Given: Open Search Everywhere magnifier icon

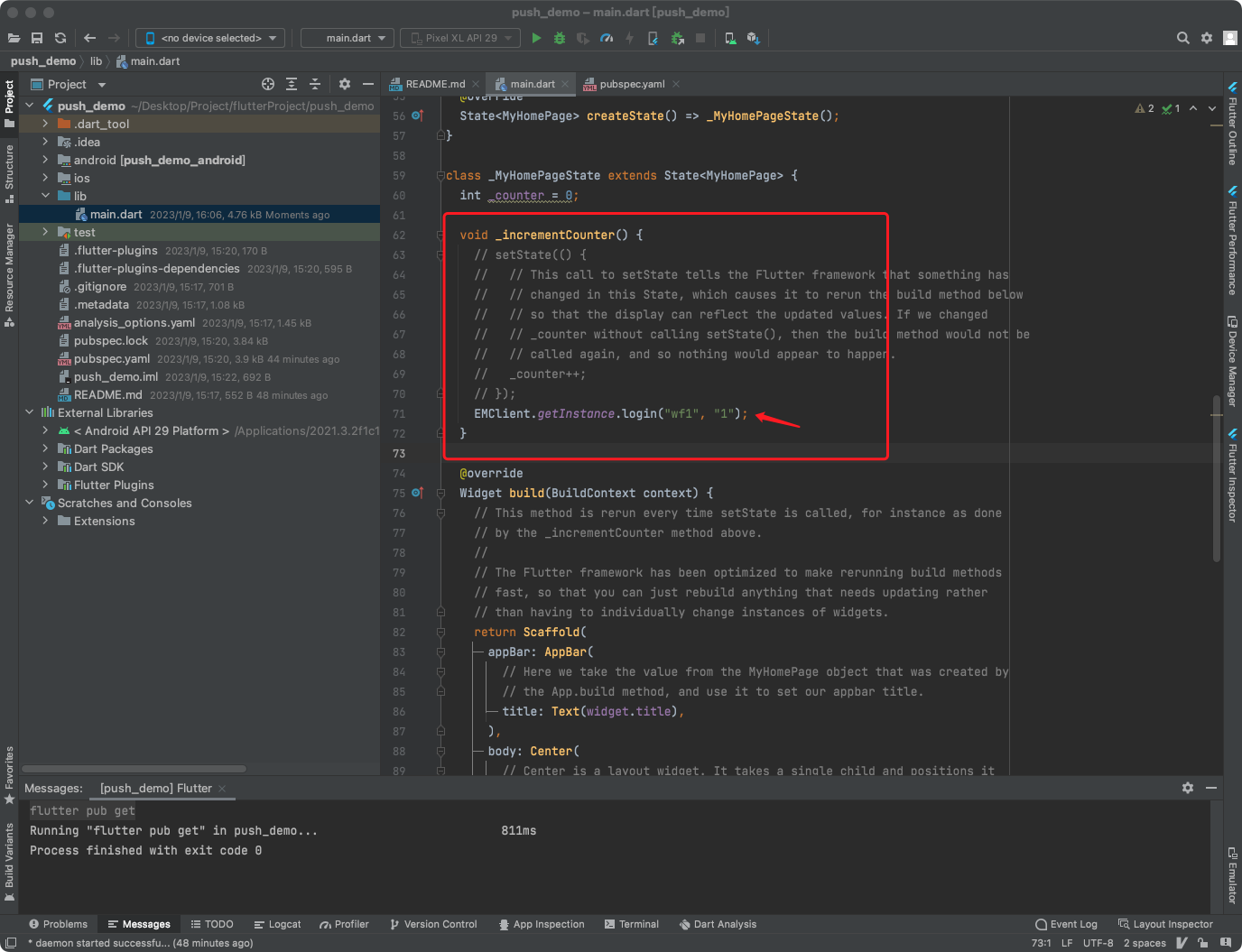Looking at the screenshot, I should (1183, 38).
